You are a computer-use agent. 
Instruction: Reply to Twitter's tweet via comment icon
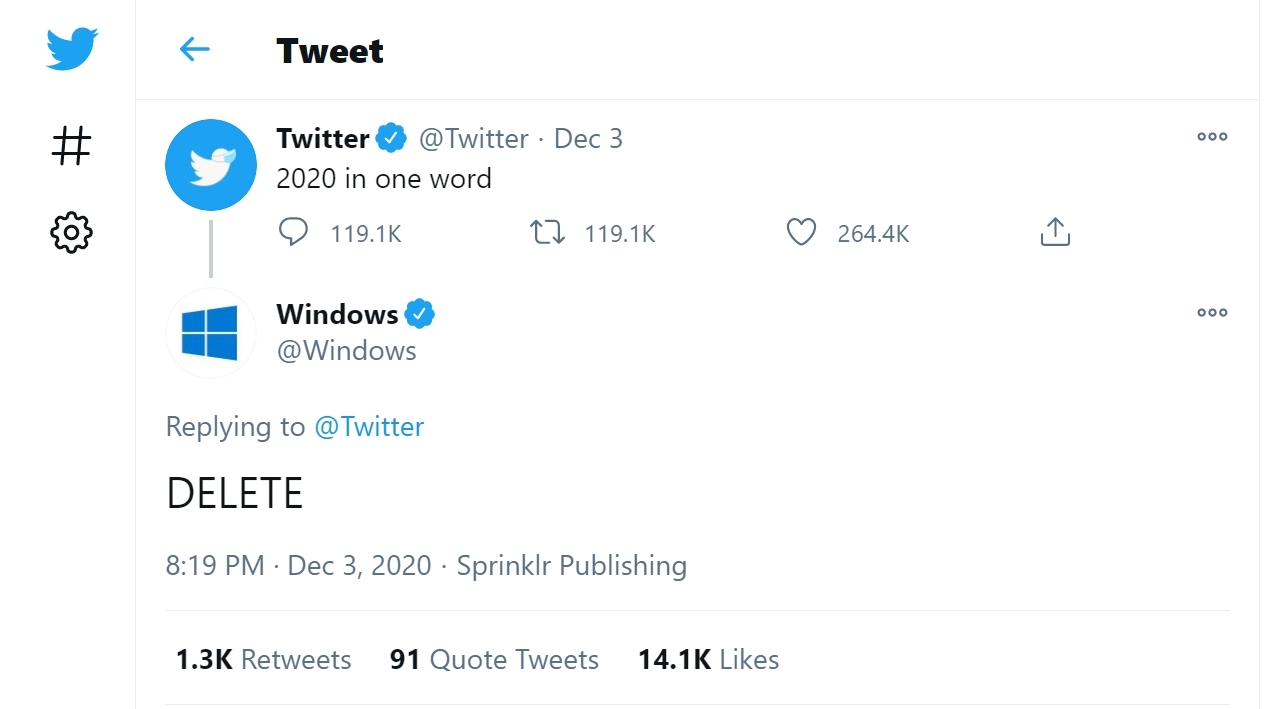tap(293, 233)
